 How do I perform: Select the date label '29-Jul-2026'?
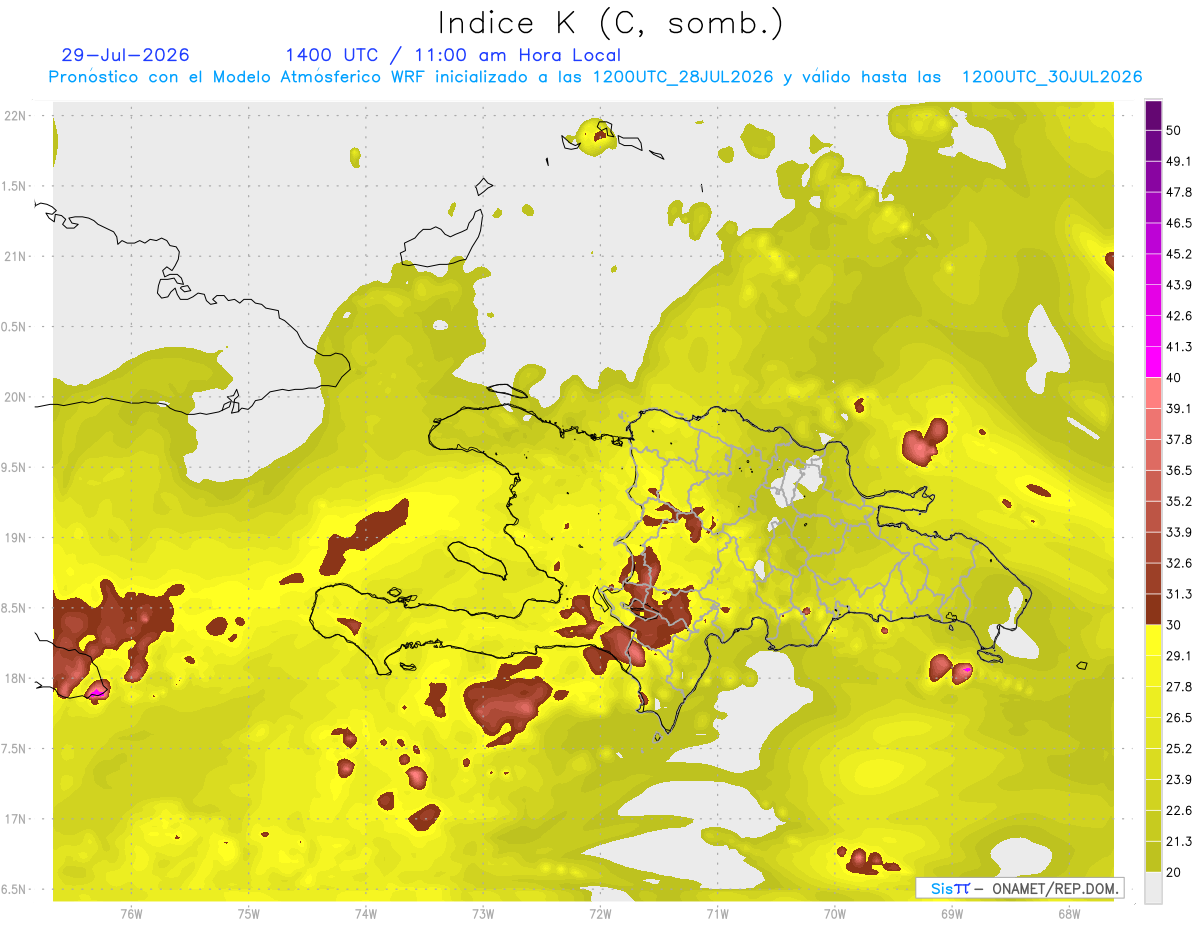tap(125, 55)
